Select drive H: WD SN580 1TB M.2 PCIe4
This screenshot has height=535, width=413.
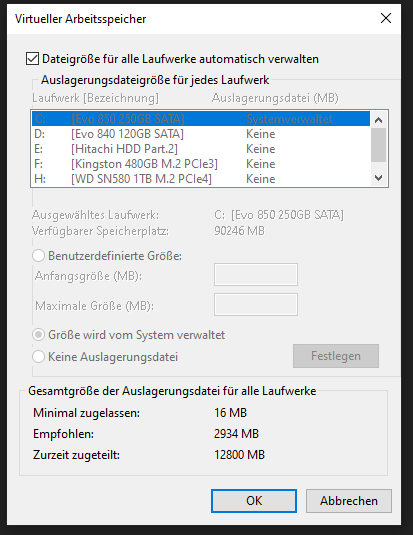201,179
